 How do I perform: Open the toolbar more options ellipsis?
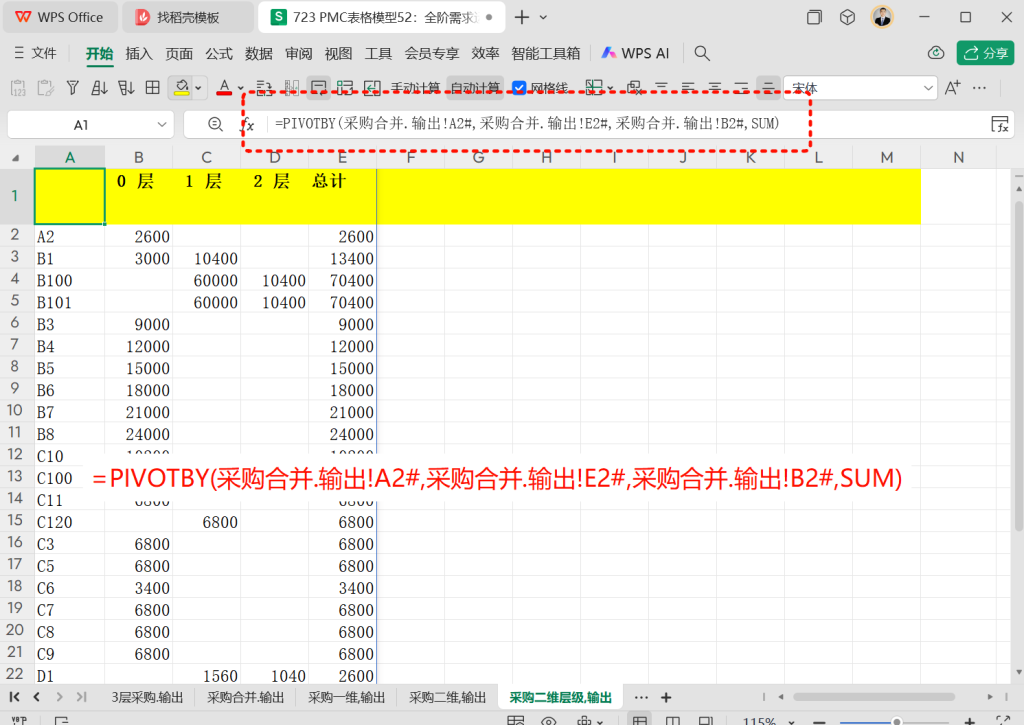click(x=979, y=88)
